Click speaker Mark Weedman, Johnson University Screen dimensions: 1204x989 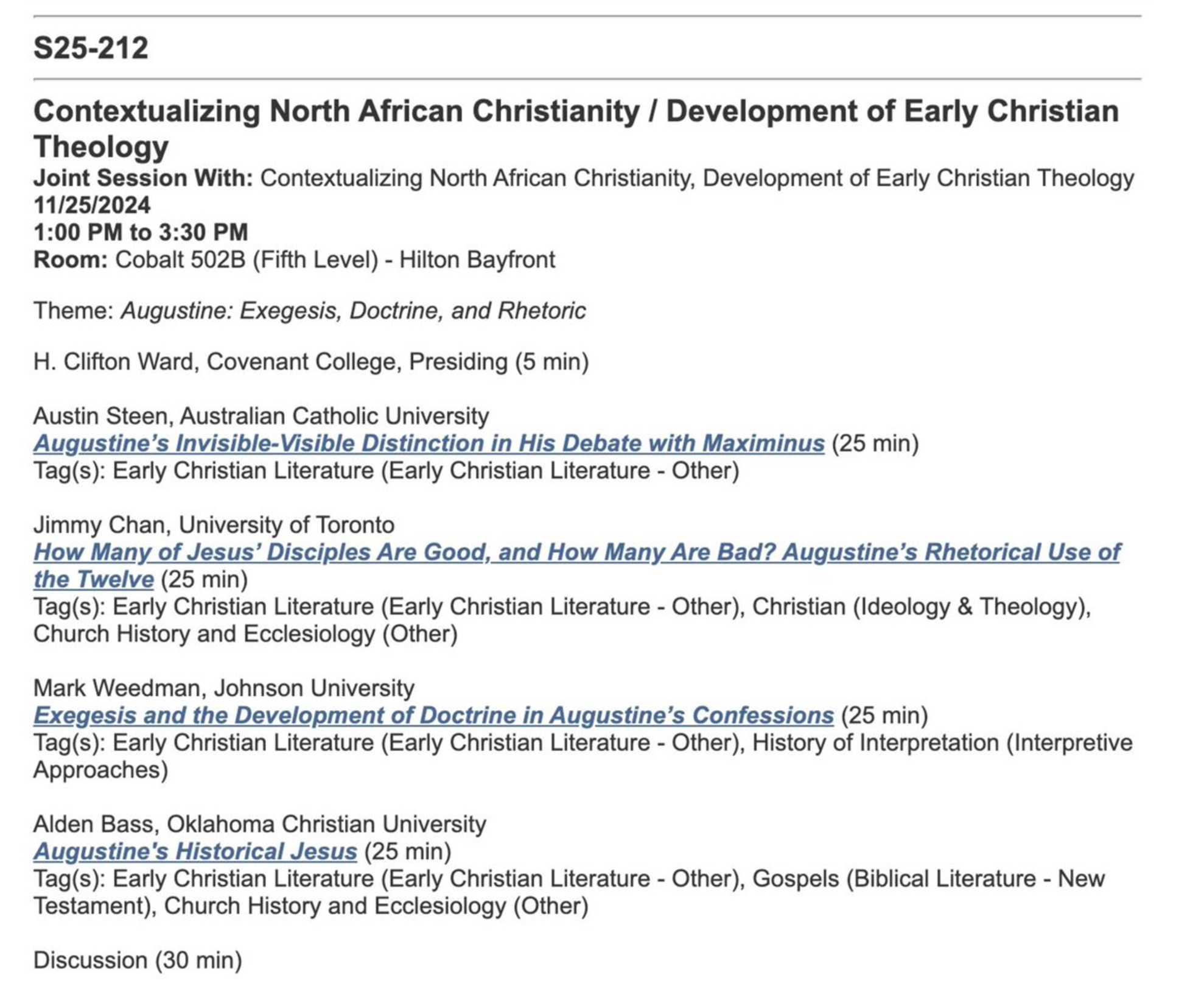click(x=223, y=688)
